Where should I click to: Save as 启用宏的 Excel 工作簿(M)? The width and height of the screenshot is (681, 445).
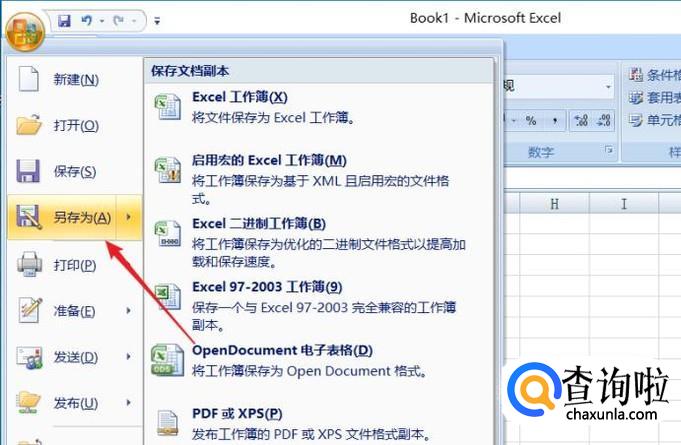pos(319,179)
